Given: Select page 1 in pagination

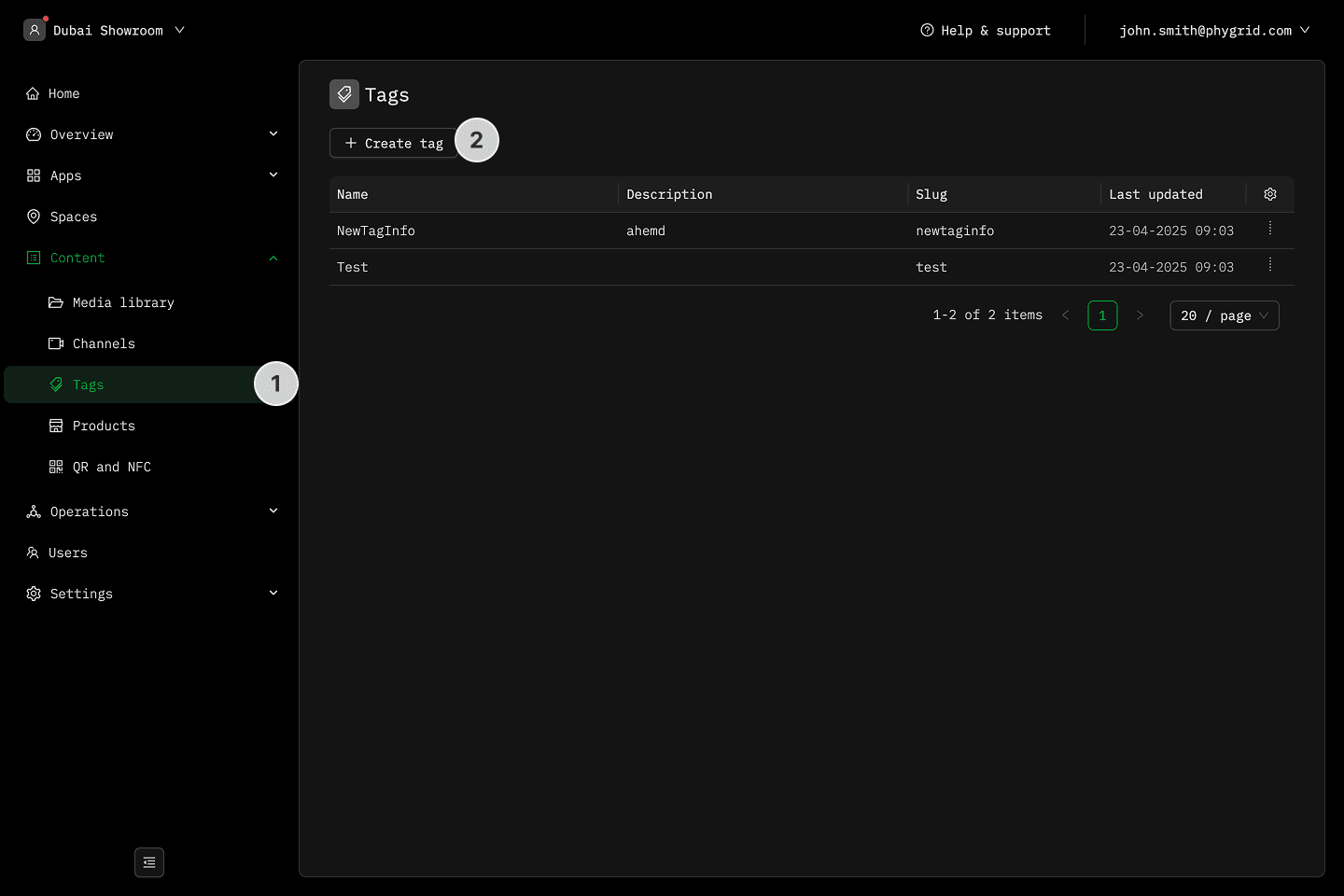Looking at the screenshot, I should tap(1102, 315).
